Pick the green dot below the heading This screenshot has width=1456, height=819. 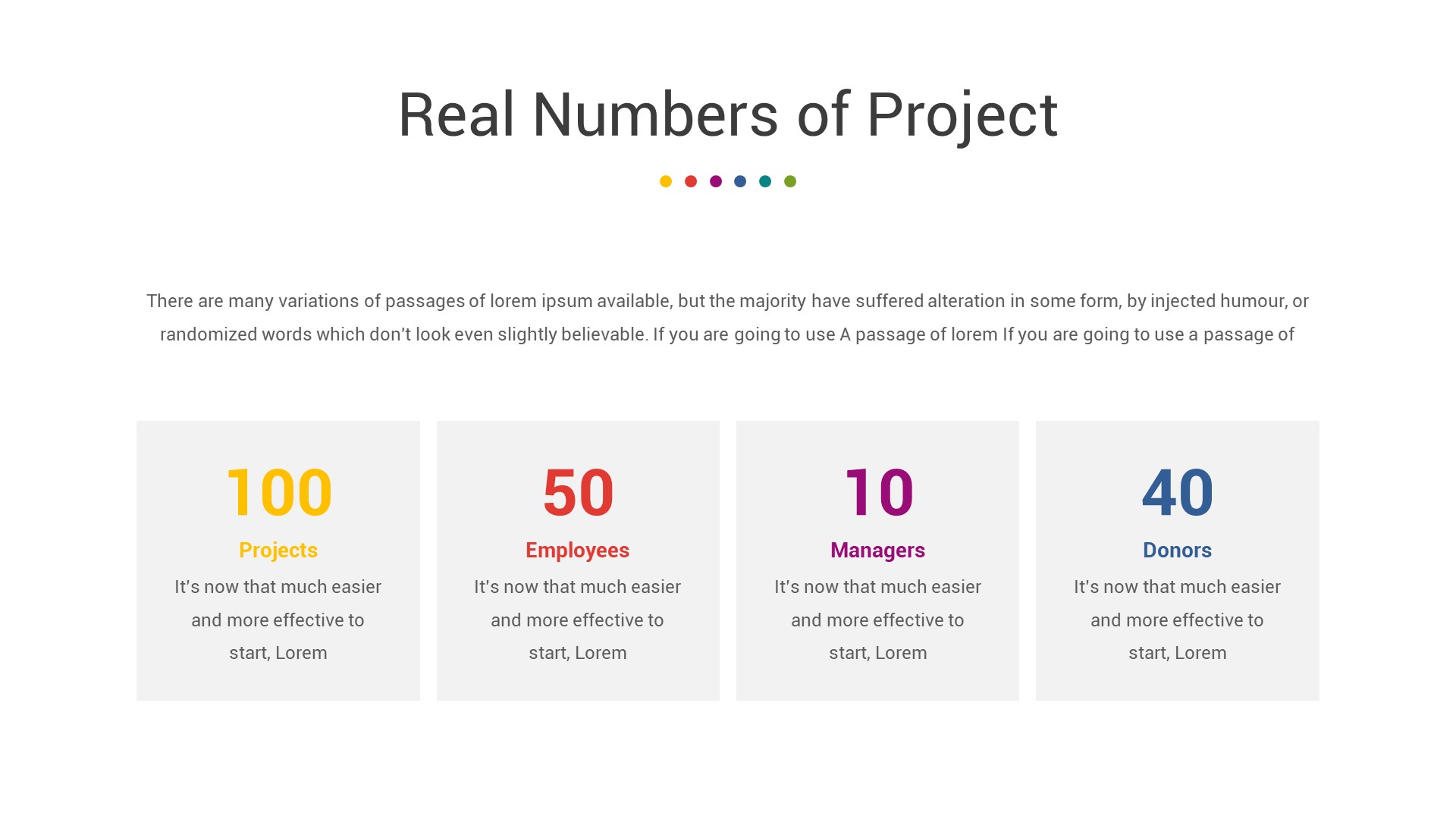tap(790, 181)
